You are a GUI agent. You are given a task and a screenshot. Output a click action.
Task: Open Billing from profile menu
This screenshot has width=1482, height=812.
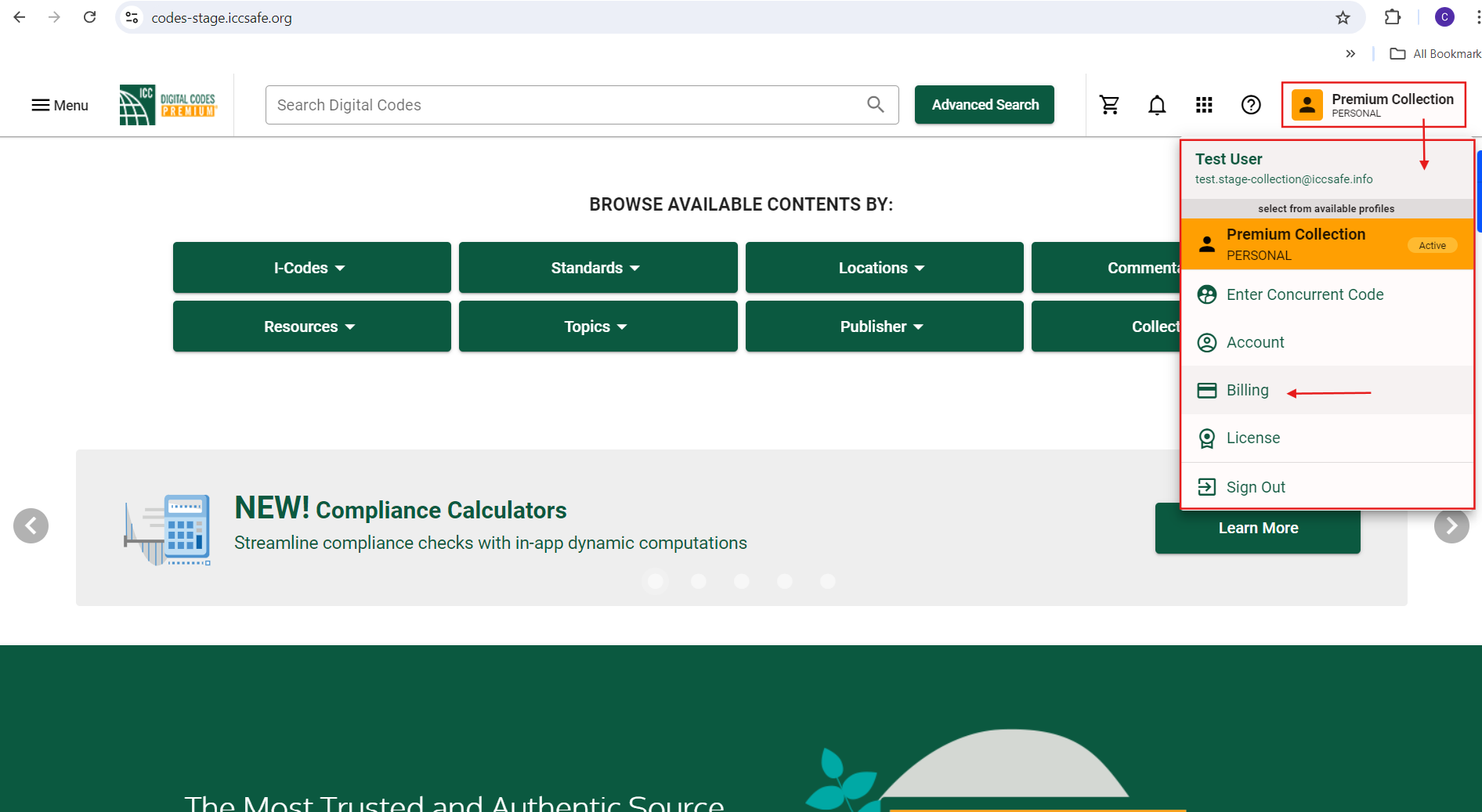pyautogui.click(x=1327, y=390)
